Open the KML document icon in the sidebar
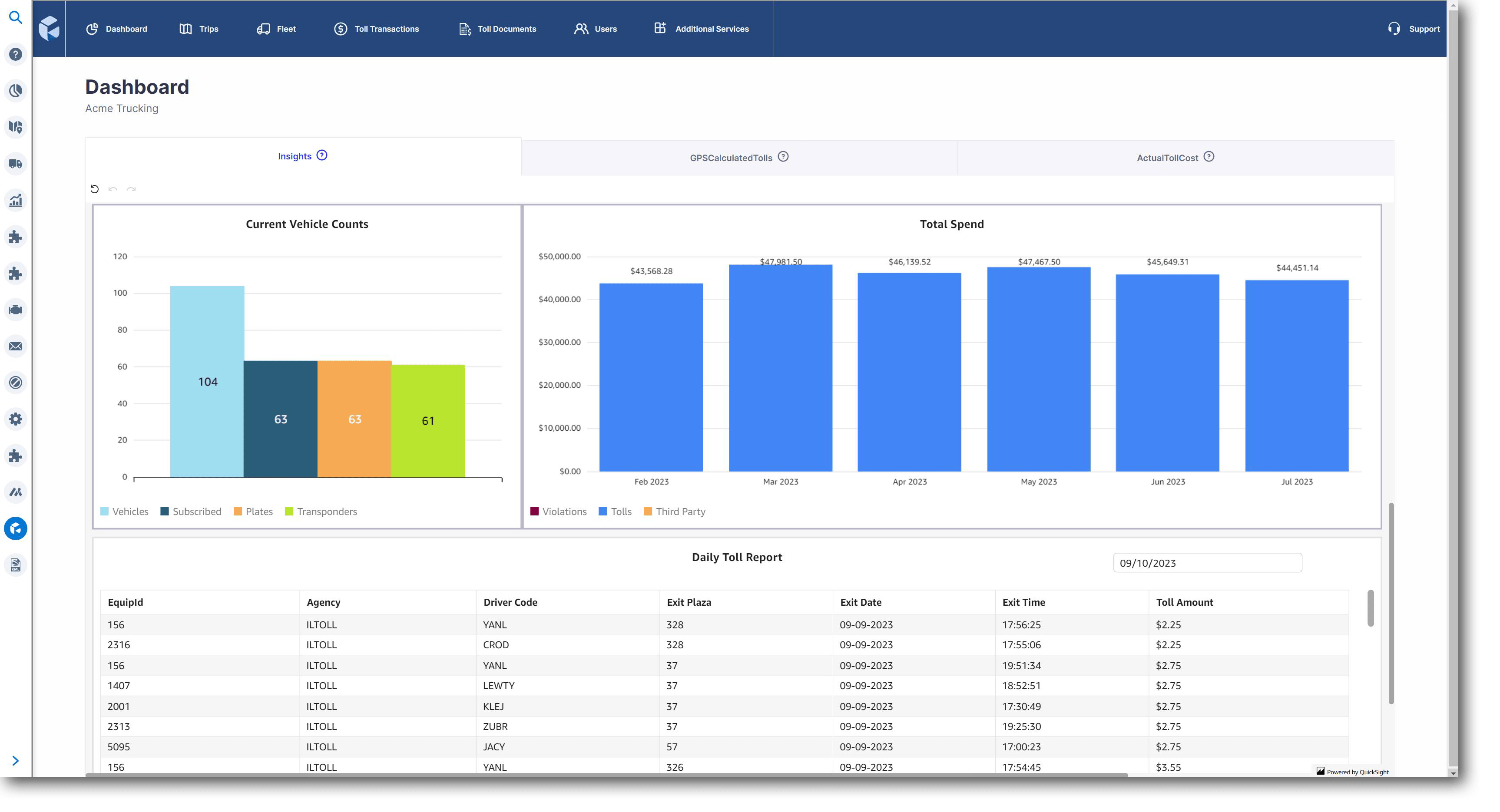 pos(16,564)
